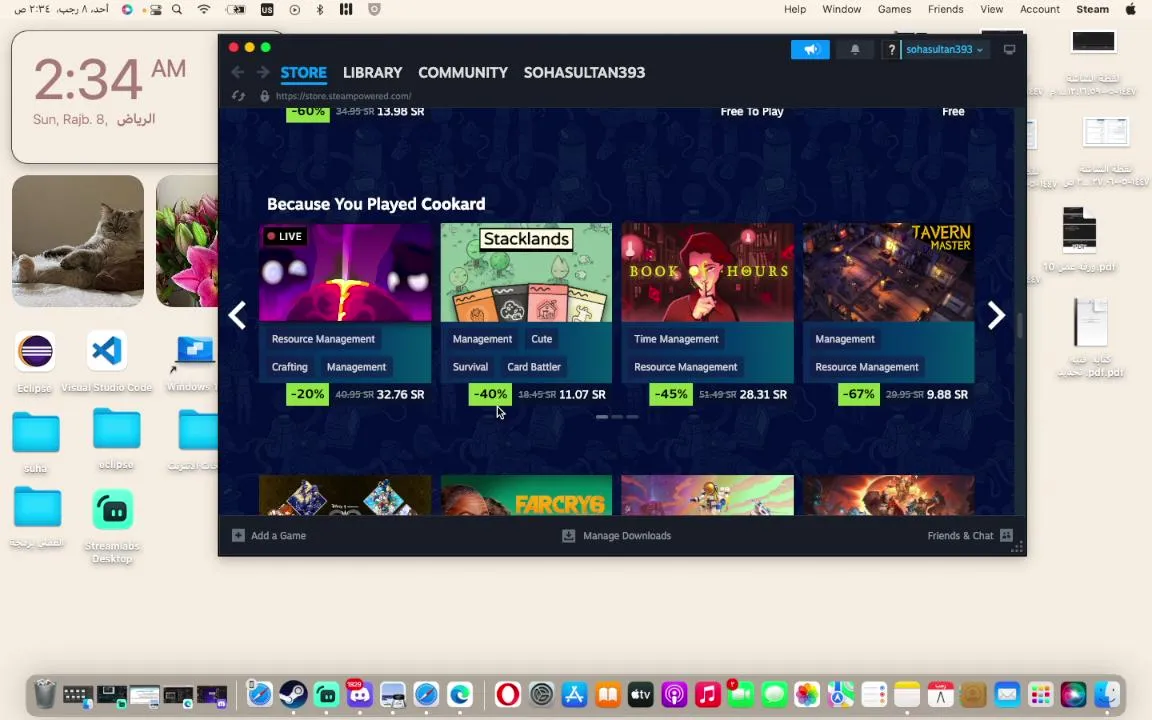Open the LIVE game thumbnail
The height and width of the screenshot is (720, 1152).
[x=345, y=273]
